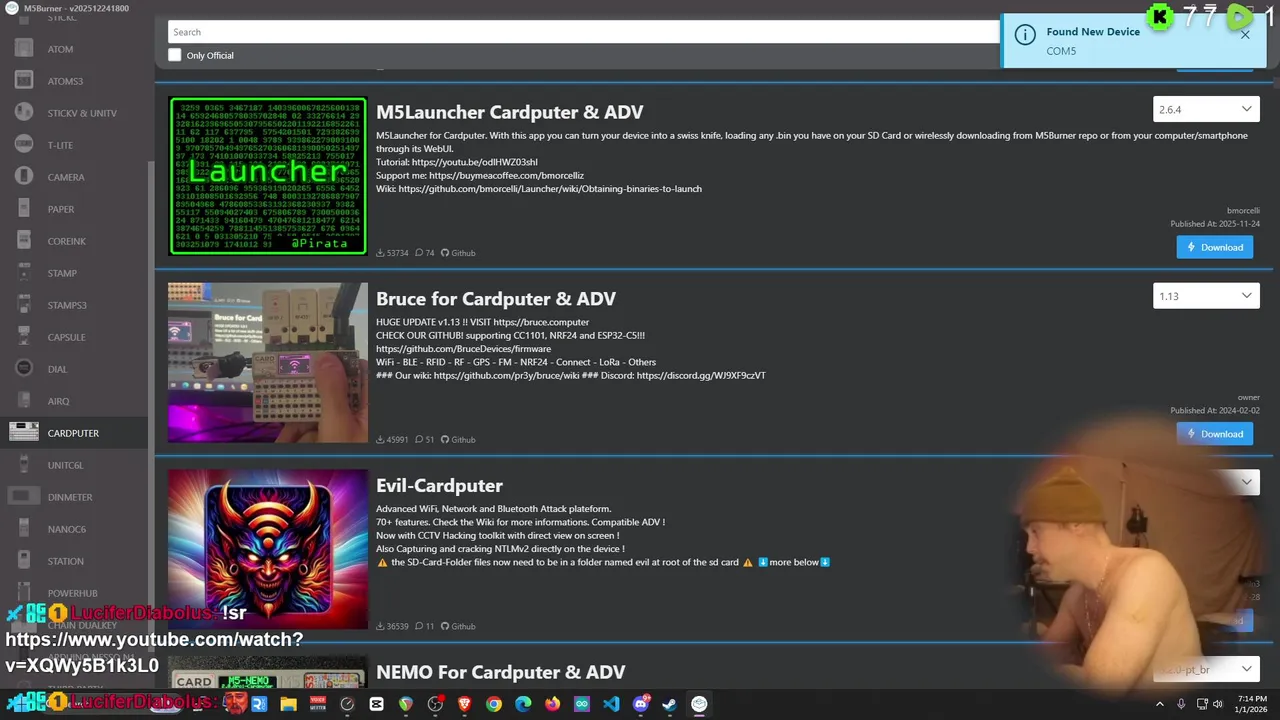Open version dropdown for M5Launcher 2.6.4
The image size is (1280, 720).
tap(1206, 109)
